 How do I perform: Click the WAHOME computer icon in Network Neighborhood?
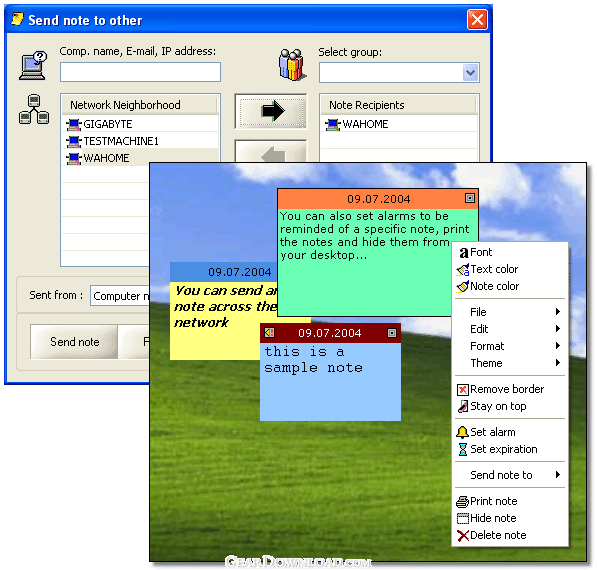point(74,158)
